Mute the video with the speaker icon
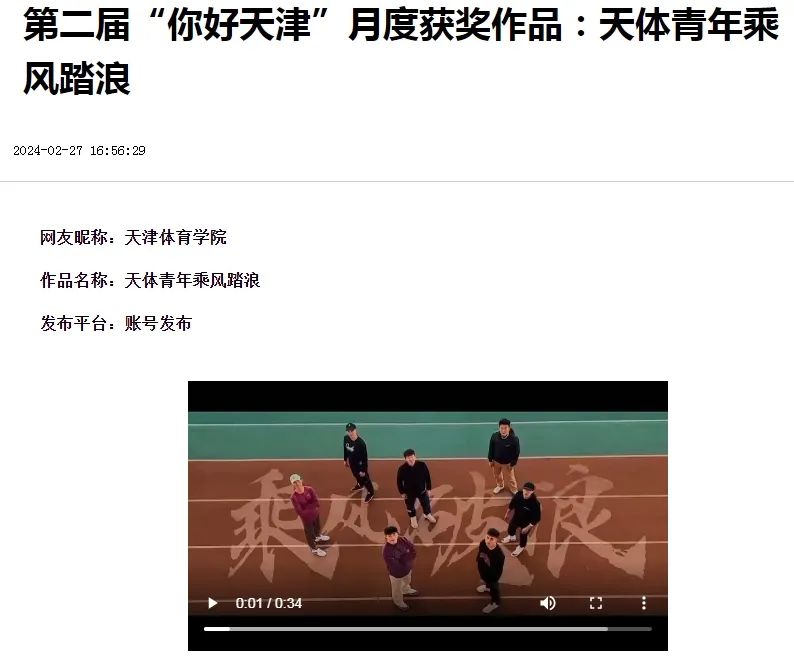 pyautogui.click(x=547, y=603)
